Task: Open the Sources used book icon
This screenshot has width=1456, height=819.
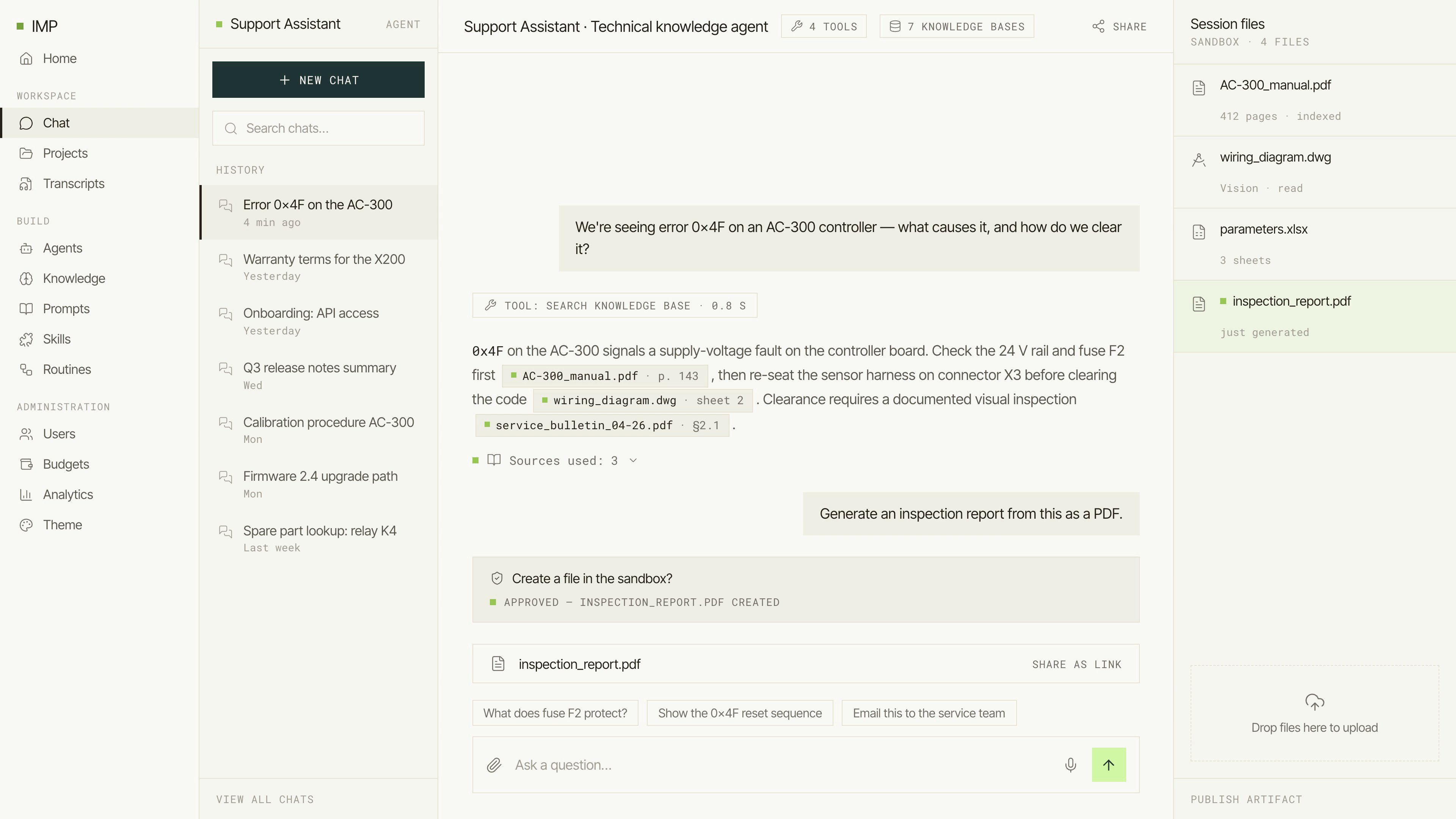Action: coord(494,460)
